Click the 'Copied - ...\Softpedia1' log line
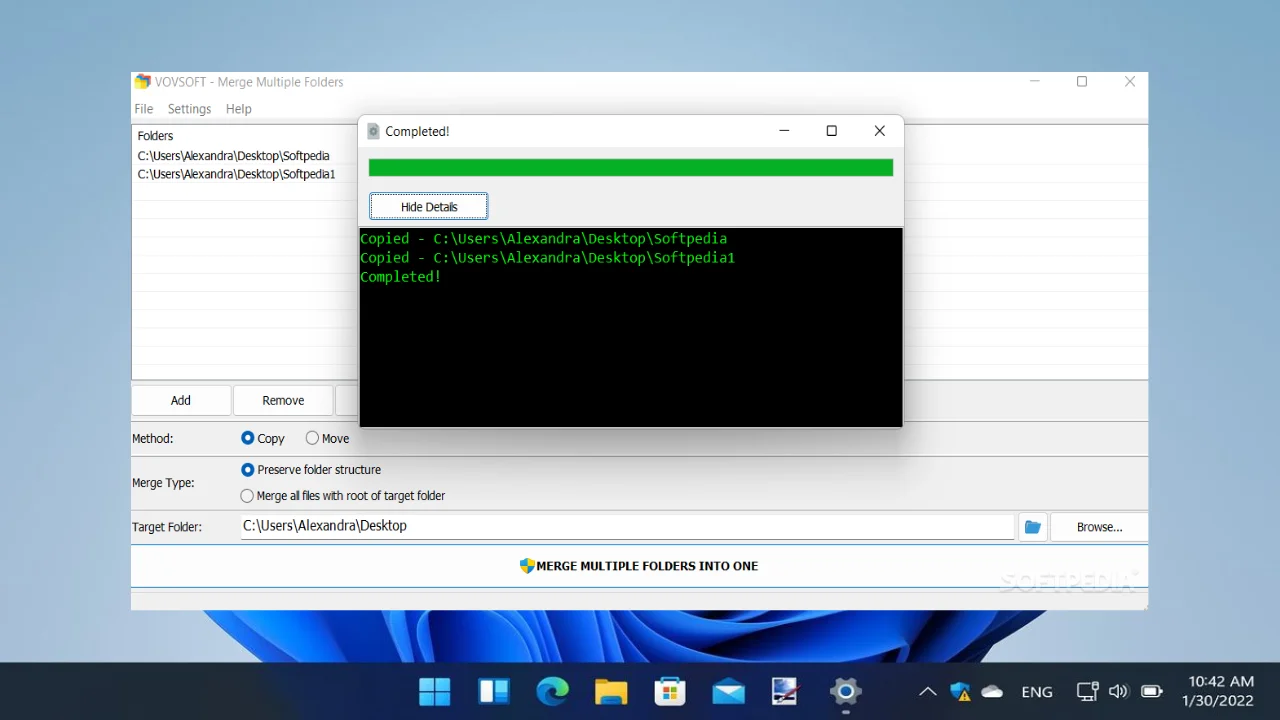 [548, 258]
